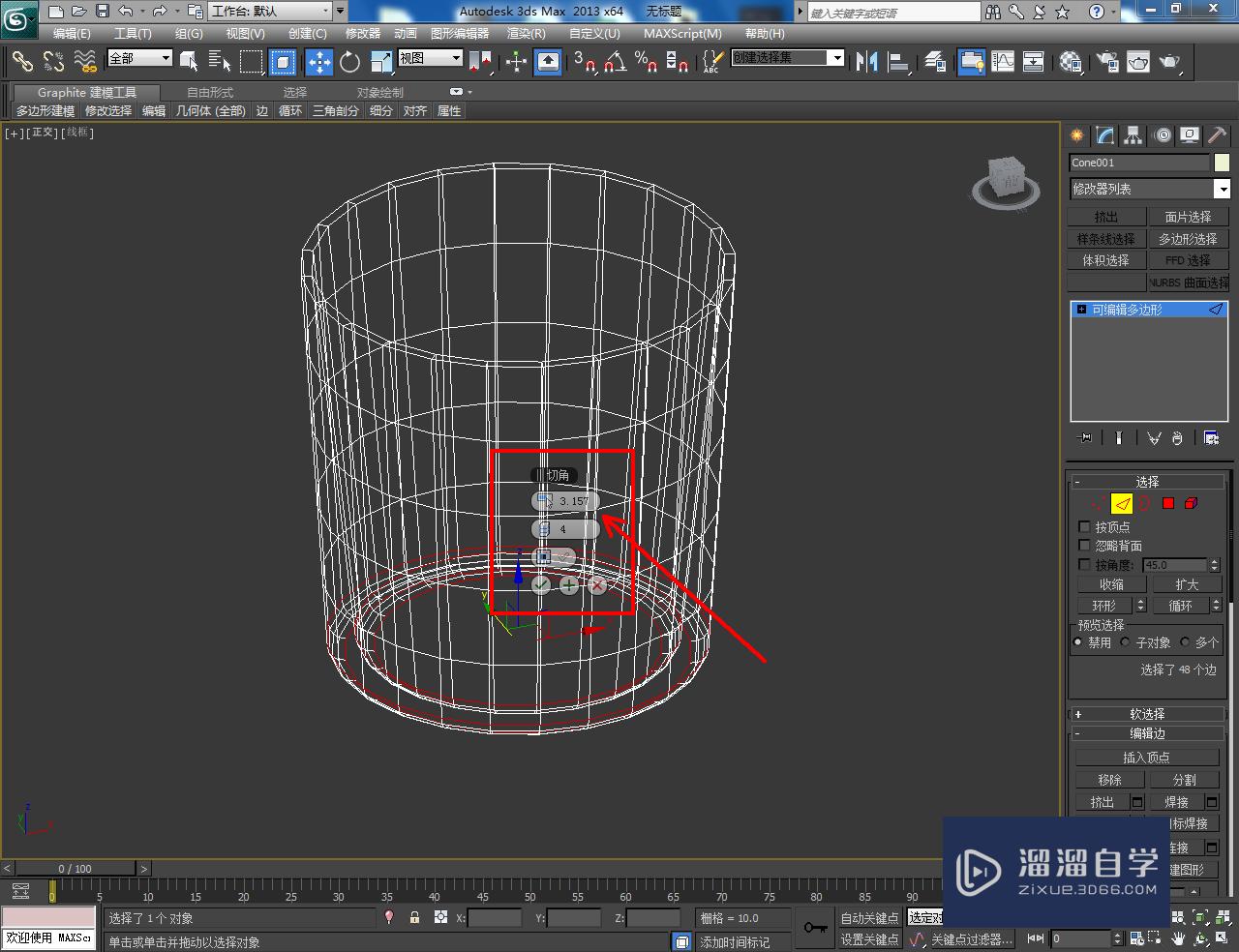Viewport: 1239px width, 952px height.
Task: Switch to the 对象绘制 ribbon tab
Action: (x=380, y=93)
